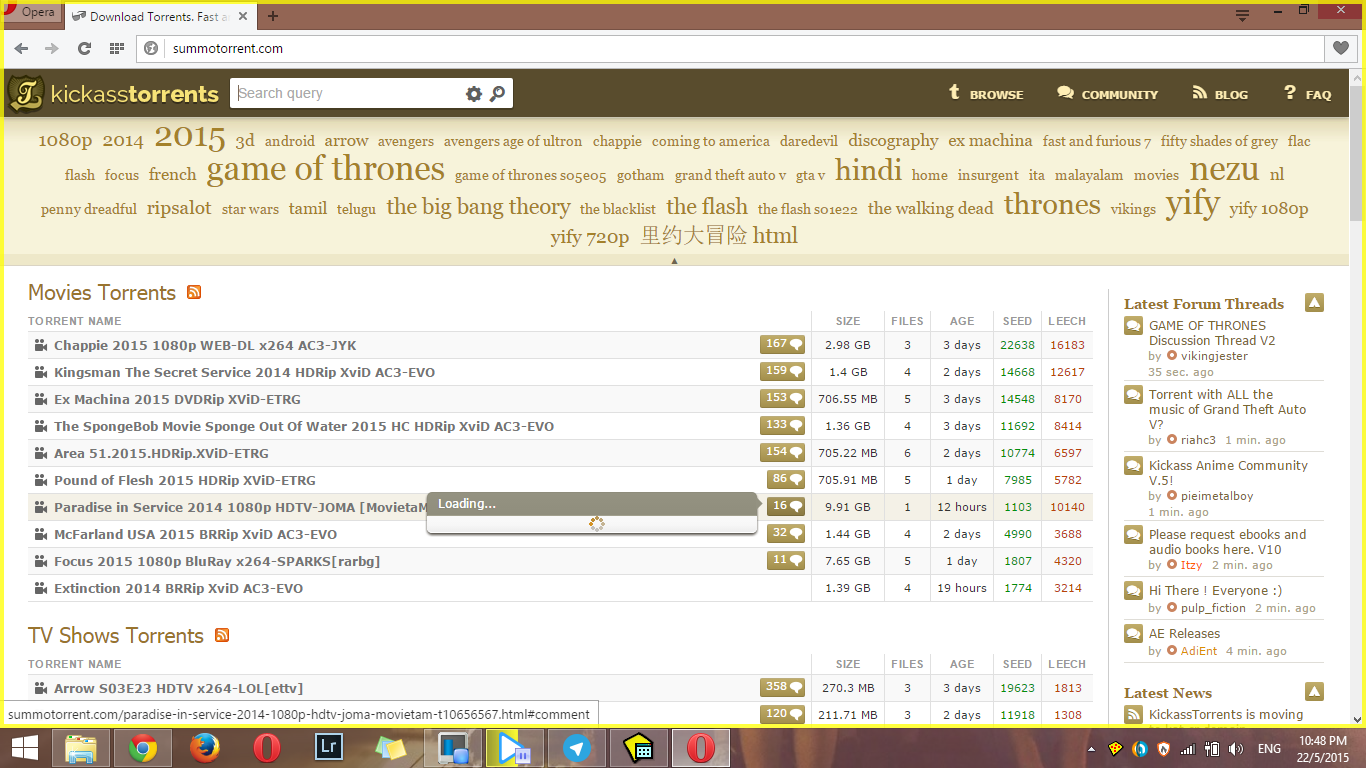Select the 'yify' tag

[x=1193, y=204]
